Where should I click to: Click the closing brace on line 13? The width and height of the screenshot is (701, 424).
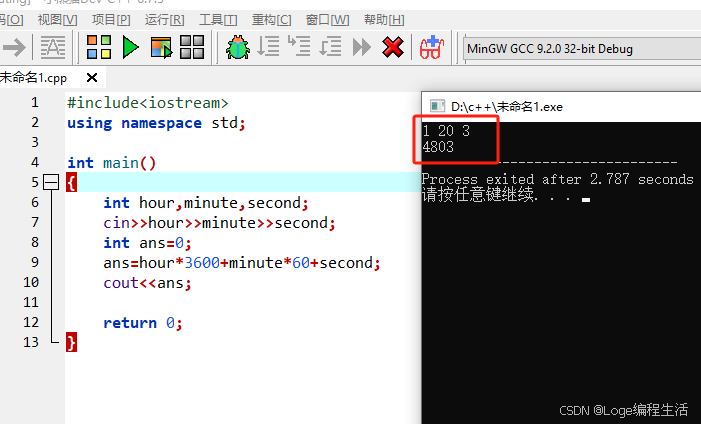pyautogui.click(x=71, y=342)
